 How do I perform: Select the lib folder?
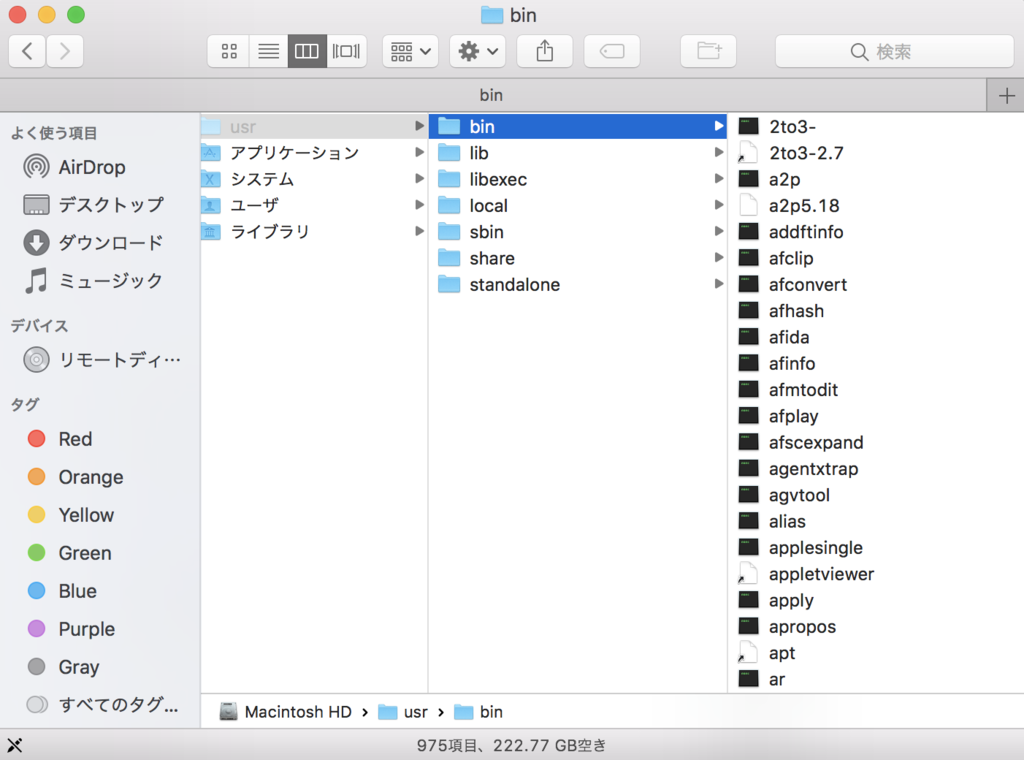[578, 153]
